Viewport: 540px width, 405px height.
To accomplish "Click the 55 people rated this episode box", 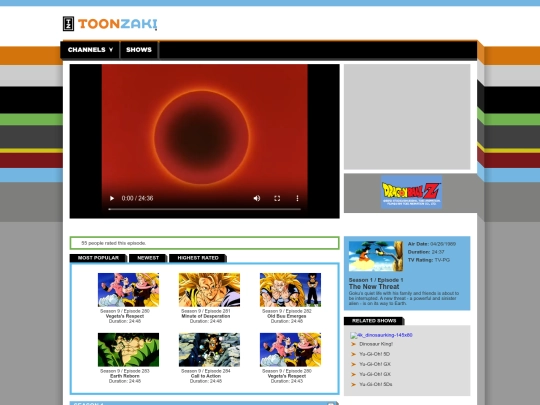I will tap(205, 243).
